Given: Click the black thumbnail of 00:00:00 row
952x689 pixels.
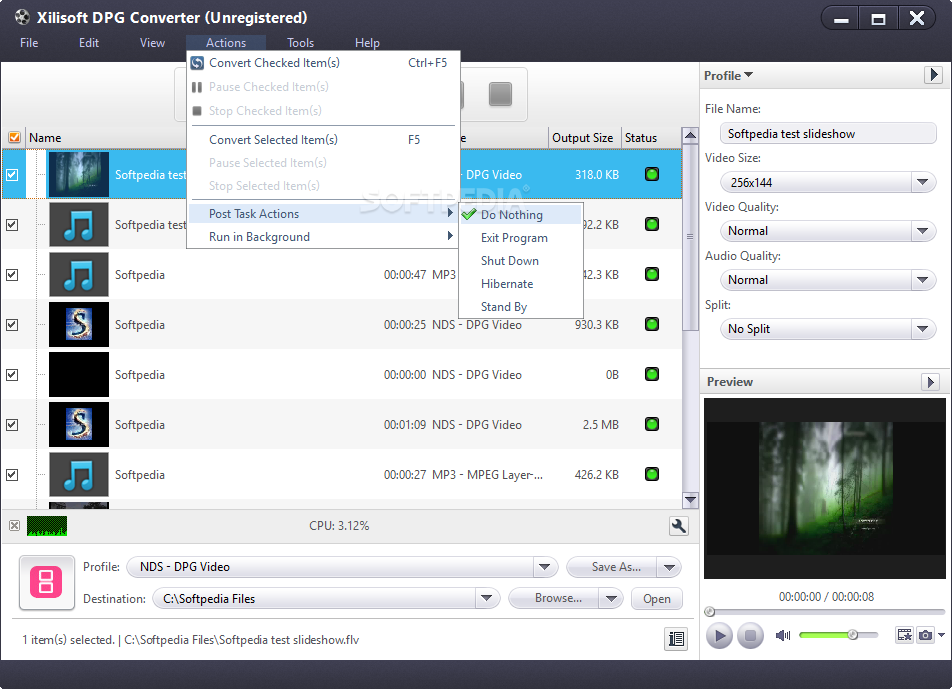Looking at the screenshot, I should 79,374.
